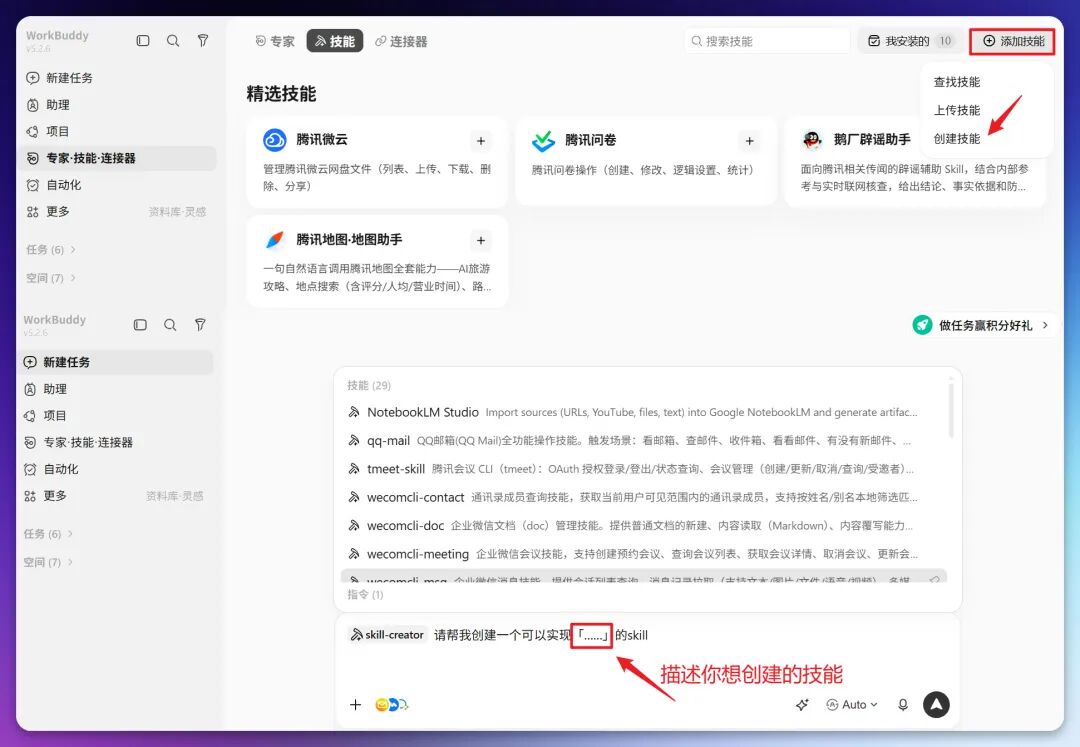Open the 鹅厂辟谣助手 skill card title
Image resolution: width=1080 pixels, height=747 pixels.
click(x=872, y=140)
